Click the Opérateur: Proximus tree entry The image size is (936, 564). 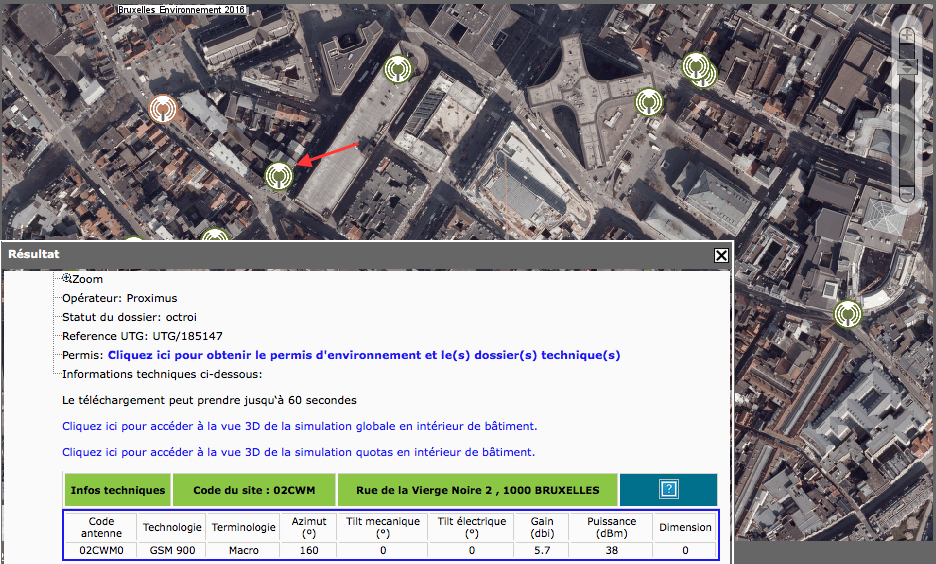pyautogui.click(x=120, y=298)
